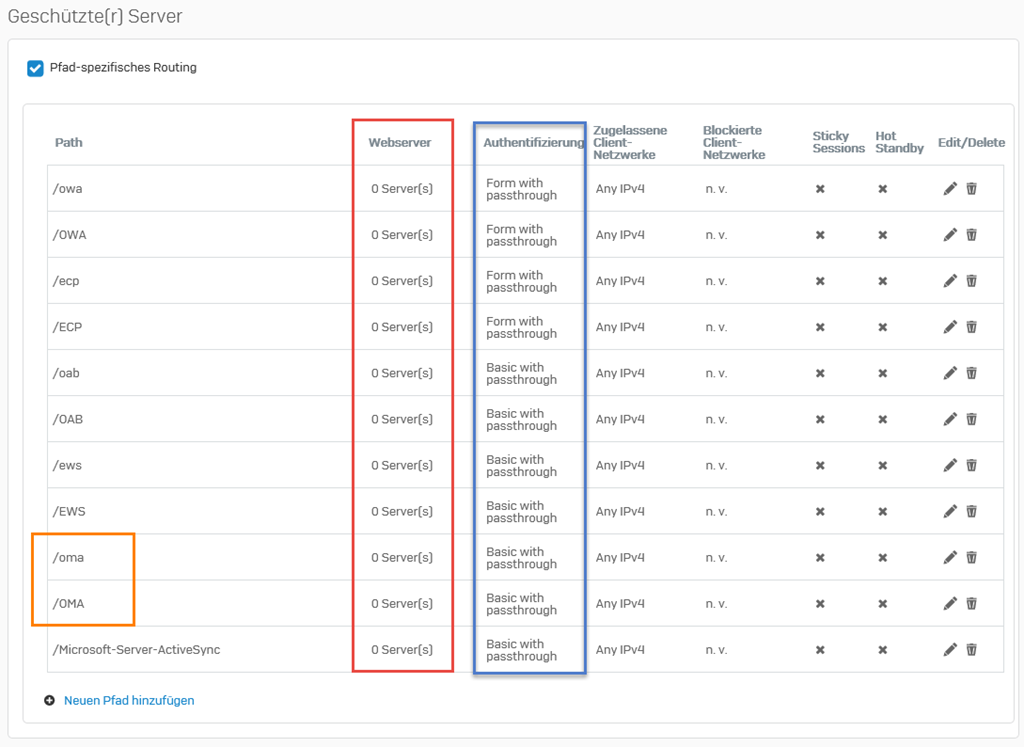This screenshot has height=747, width=1024.
Task: Click Hot Standby marker for /EWS
Action: 883,512
